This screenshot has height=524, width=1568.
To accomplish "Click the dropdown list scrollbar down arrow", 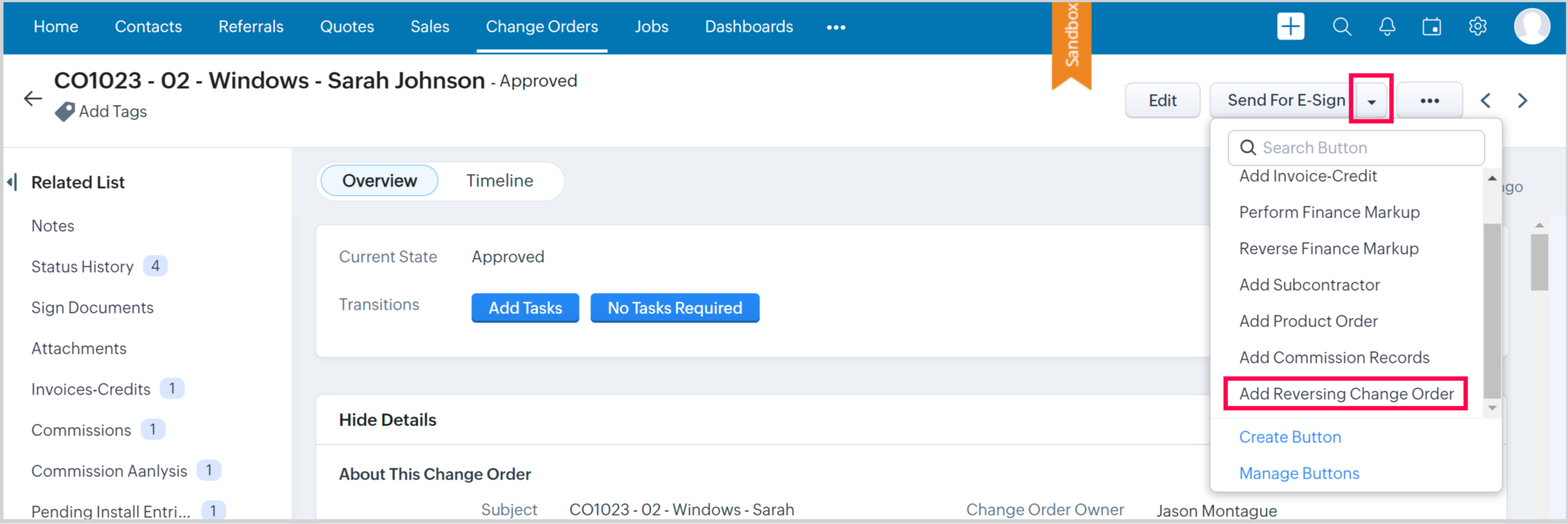I will pyautogui.click(x=1492, y=408).
